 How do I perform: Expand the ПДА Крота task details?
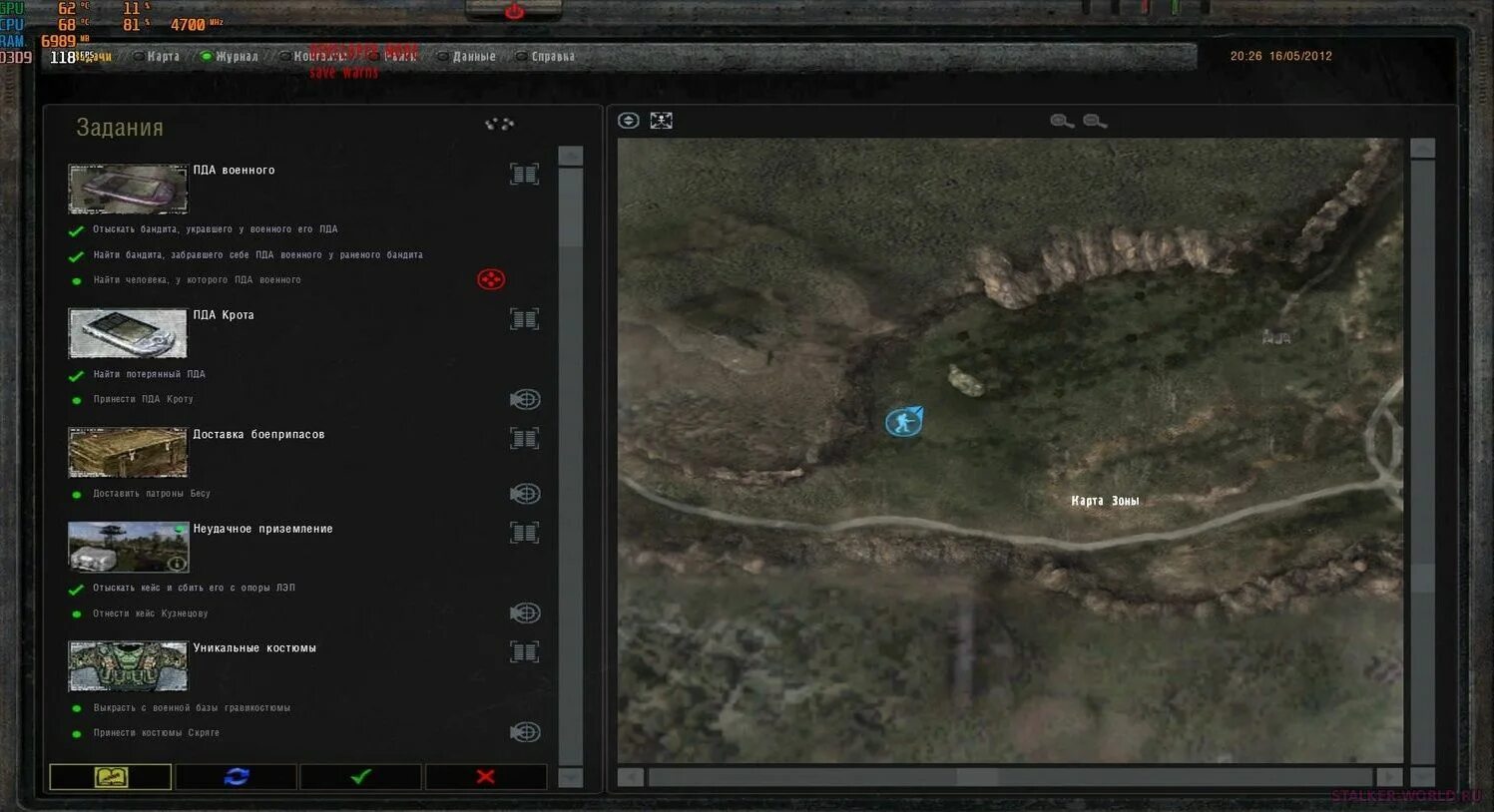pos(524,319)
